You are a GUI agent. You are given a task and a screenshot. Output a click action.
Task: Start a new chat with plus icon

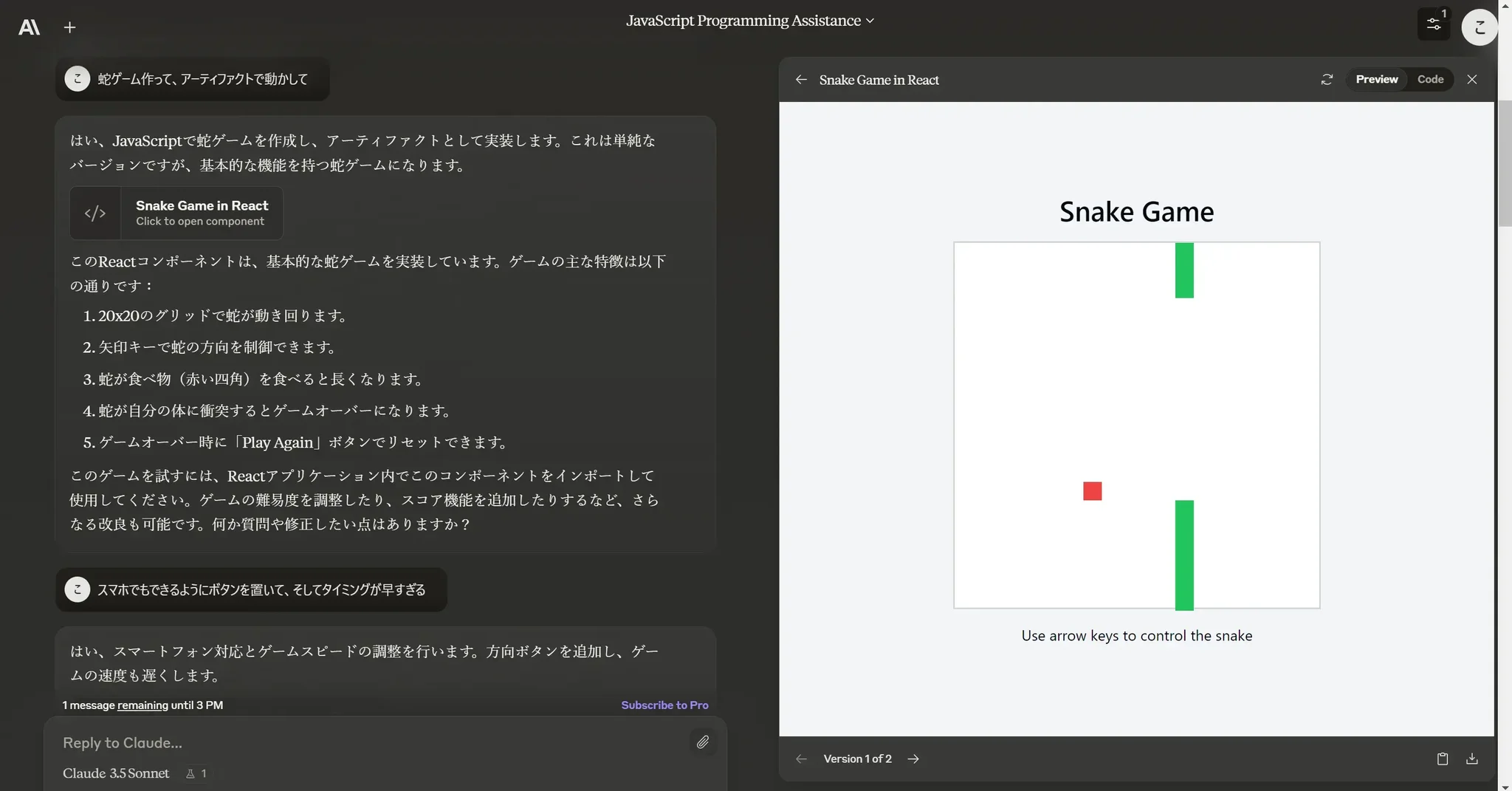coord(69,27)
